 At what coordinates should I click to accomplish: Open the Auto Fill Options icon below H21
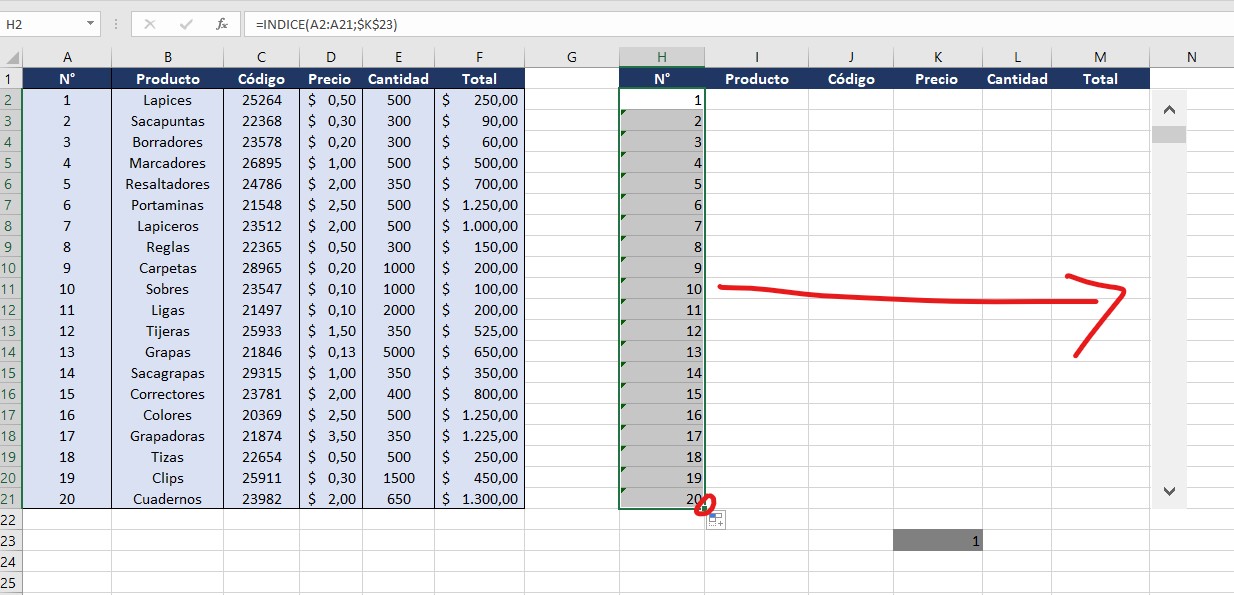pyautogui.click(x=716, y=518)
